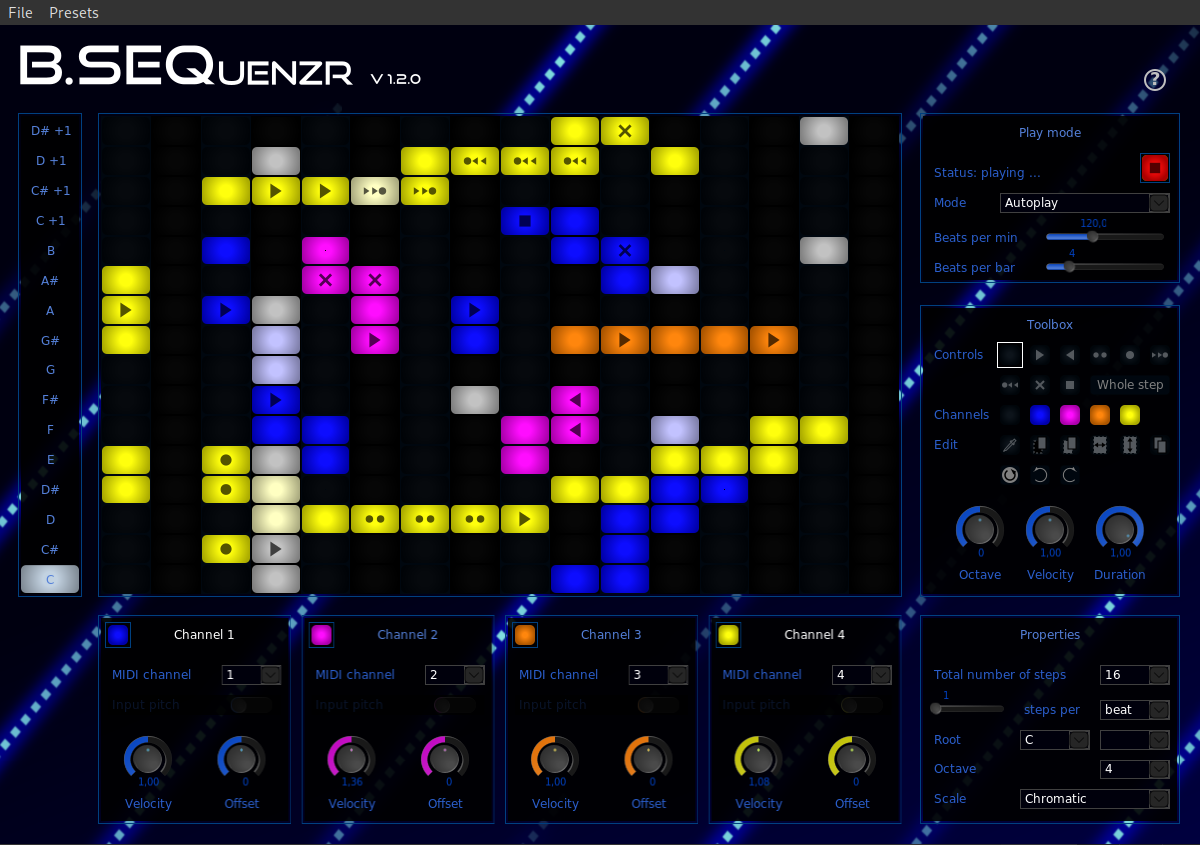Select the empty control tool in Toolbox
This screenshot has width=1200, height=845.
tap(1010, 354)
